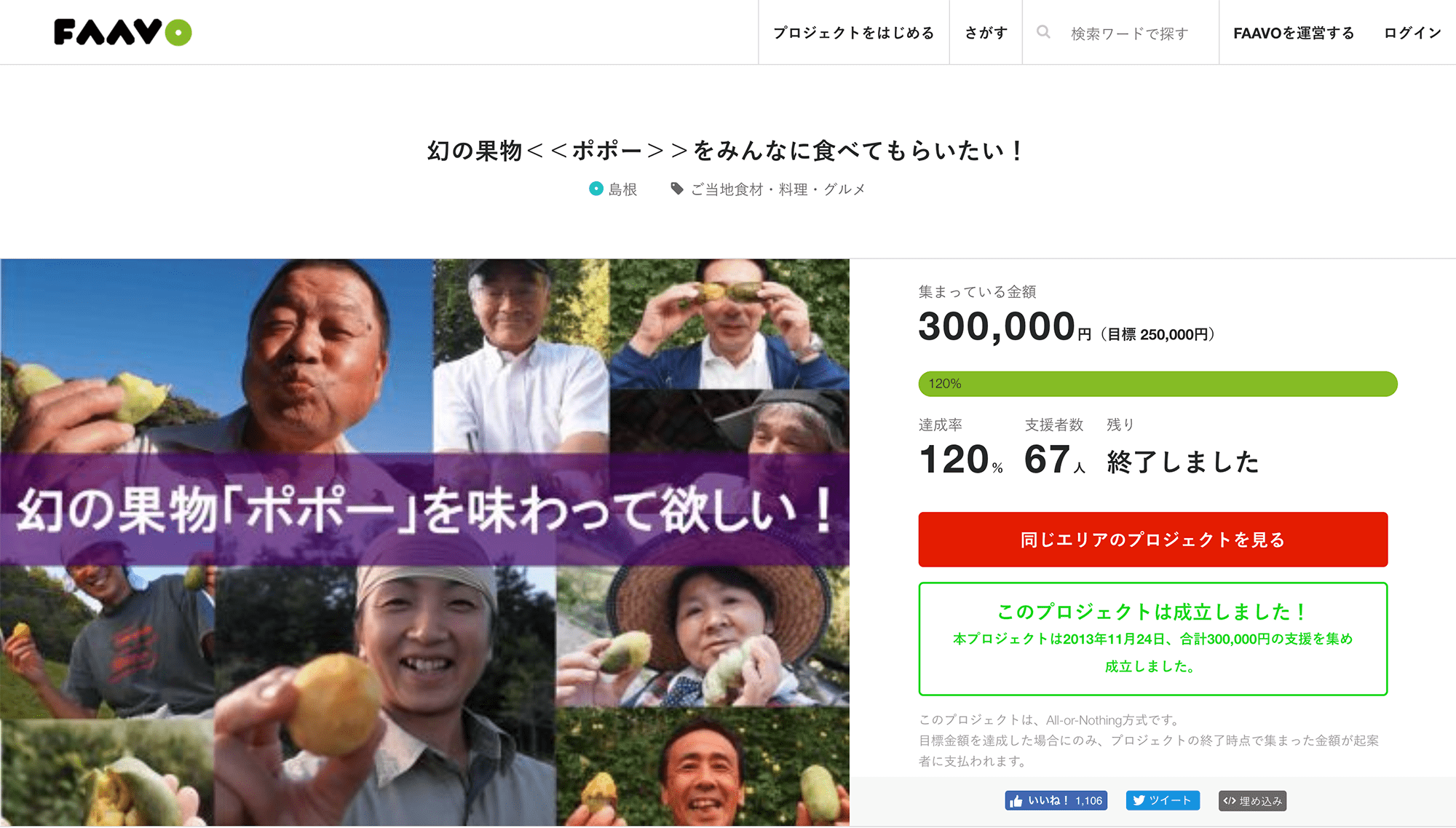
Task: Click the 120% green progress bar
Action: pyautogui.click(x=1158, y=384)
